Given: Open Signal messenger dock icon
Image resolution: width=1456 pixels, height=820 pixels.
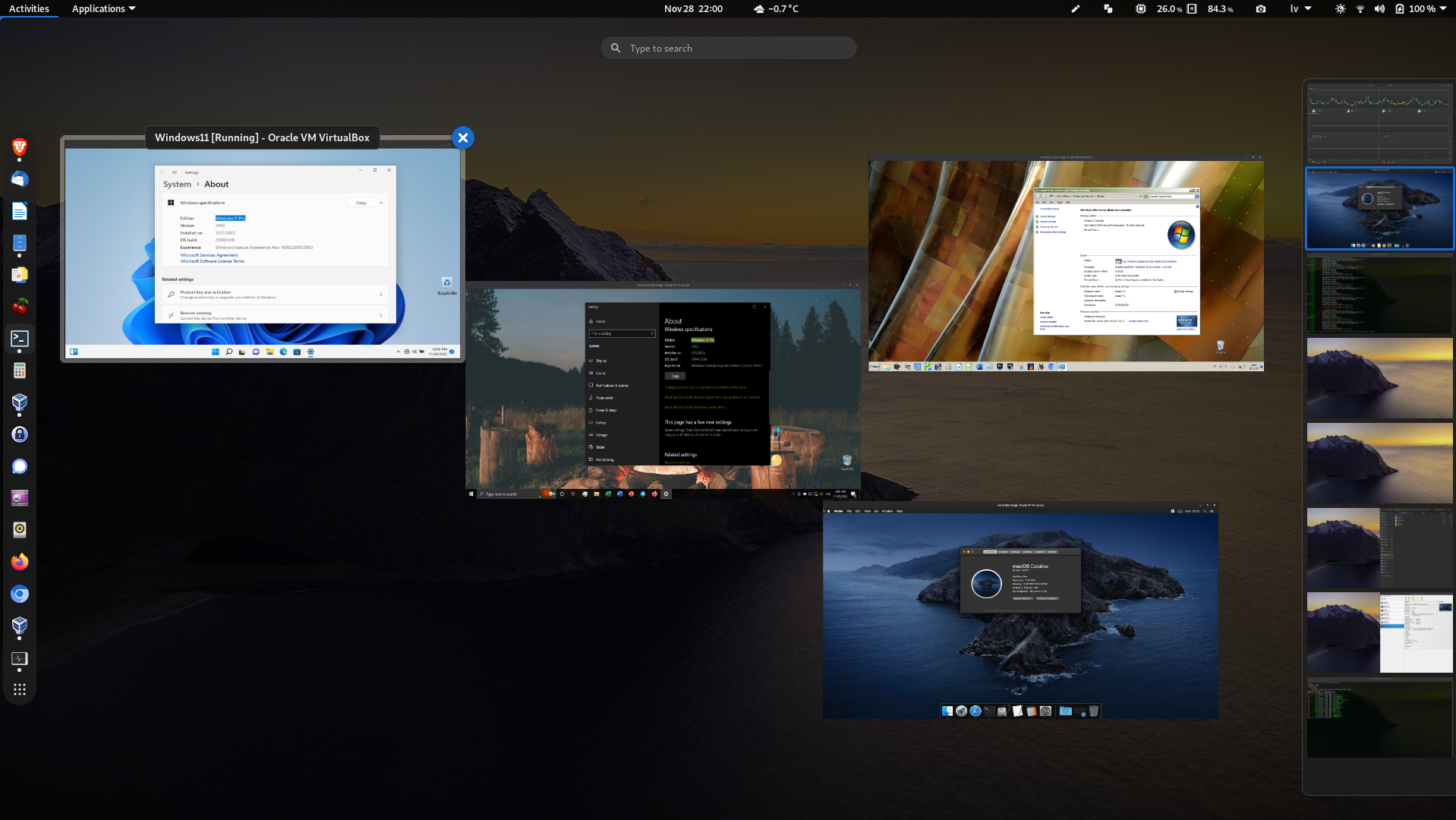Looking at the screenshot, I should pos(20,466).
